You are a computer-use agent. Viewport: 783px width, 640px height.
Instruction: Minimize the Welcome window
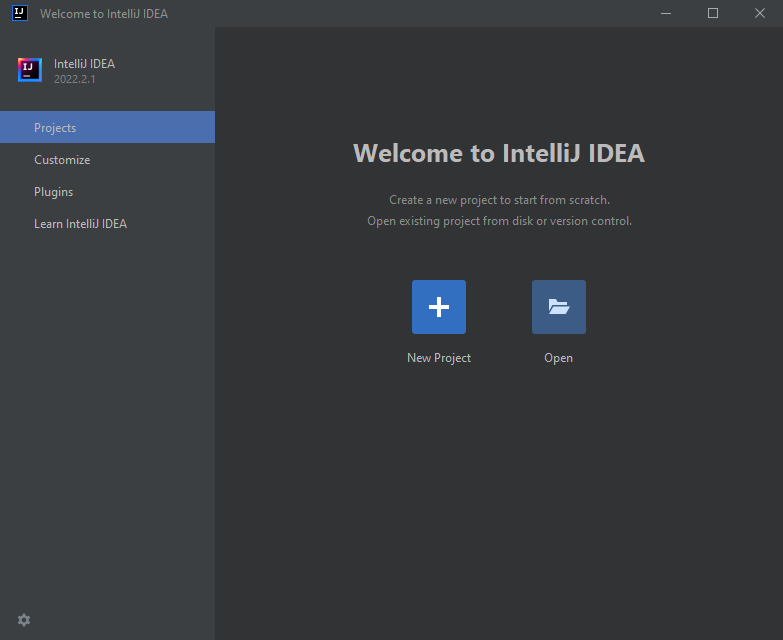pos(666,13)
